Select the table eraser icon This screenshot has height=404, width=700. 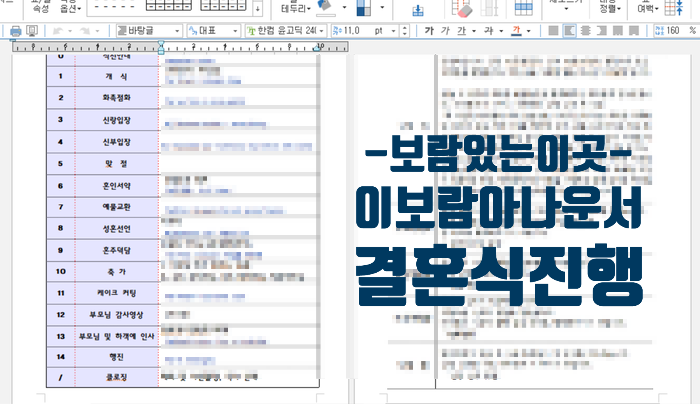pos(462,8)
